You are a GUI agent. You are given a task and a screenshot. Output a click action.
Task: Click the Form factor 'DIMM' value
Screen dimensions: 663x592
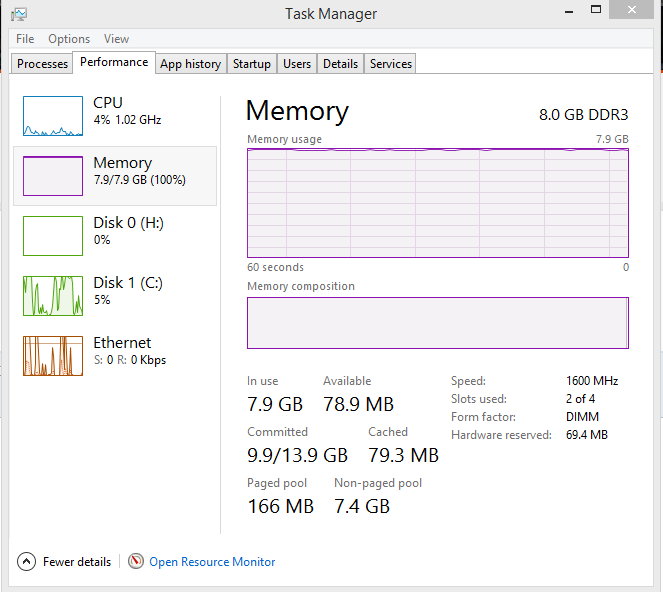[x=582, y=417]
